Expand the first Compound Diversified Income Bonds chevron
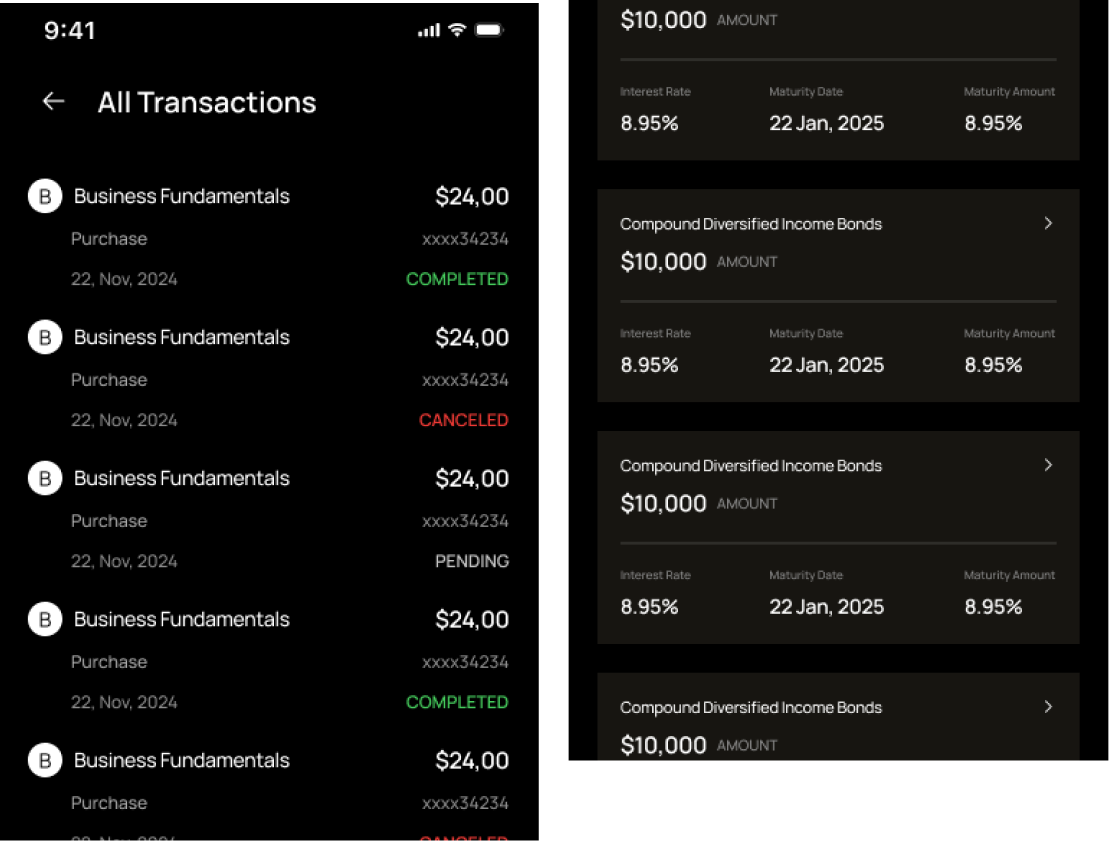Image resolution: width=1109 pixels, height=841 pixels. [x=1048, y=224]
